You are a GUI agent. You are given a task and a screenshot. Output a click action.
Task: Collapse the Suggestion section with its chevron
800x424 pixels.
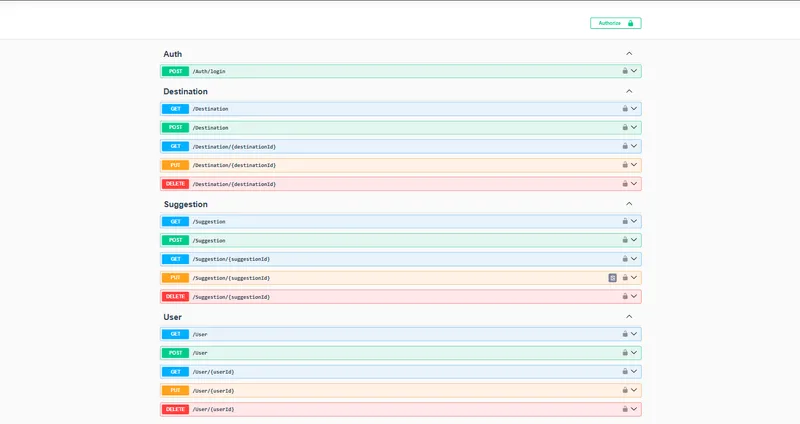tap(629, 204)
